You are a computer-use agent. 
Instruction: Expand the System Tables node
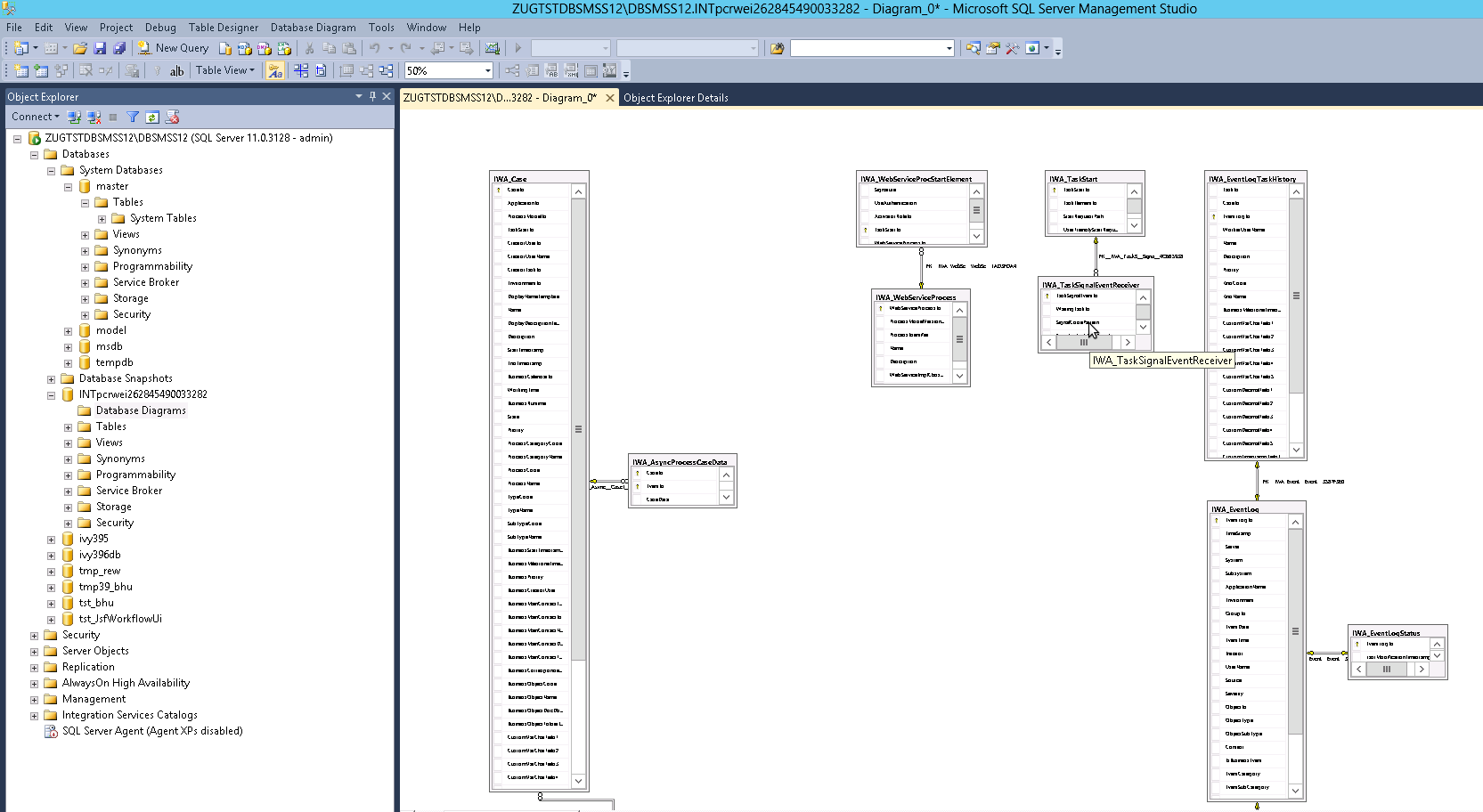pyautogui.click(x=102, y=219)
